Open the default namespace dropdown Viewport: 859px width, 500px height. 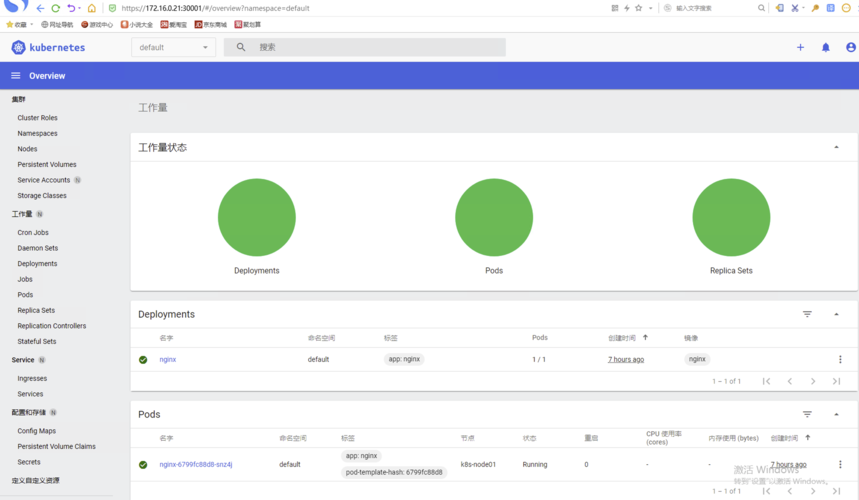[173, 47]
